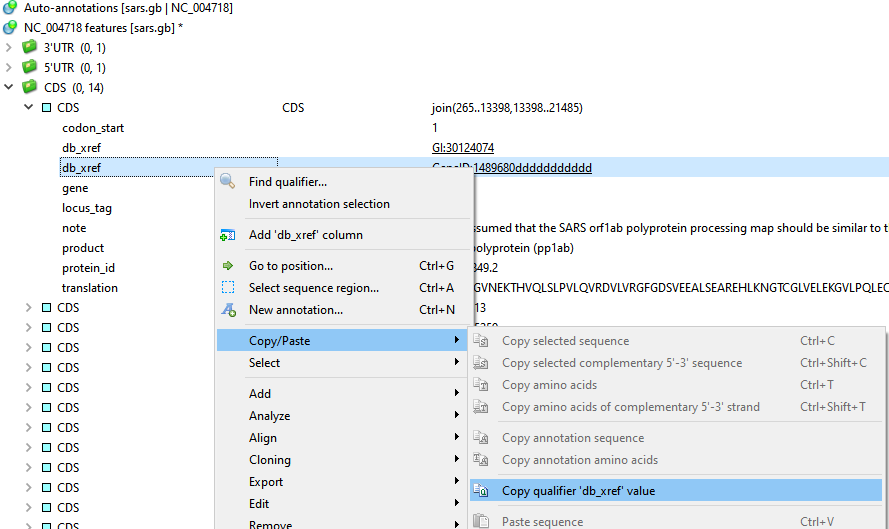889x529 pixels.
Task: Choose Add 'db_xref' column
Action: tap(344, 235)
